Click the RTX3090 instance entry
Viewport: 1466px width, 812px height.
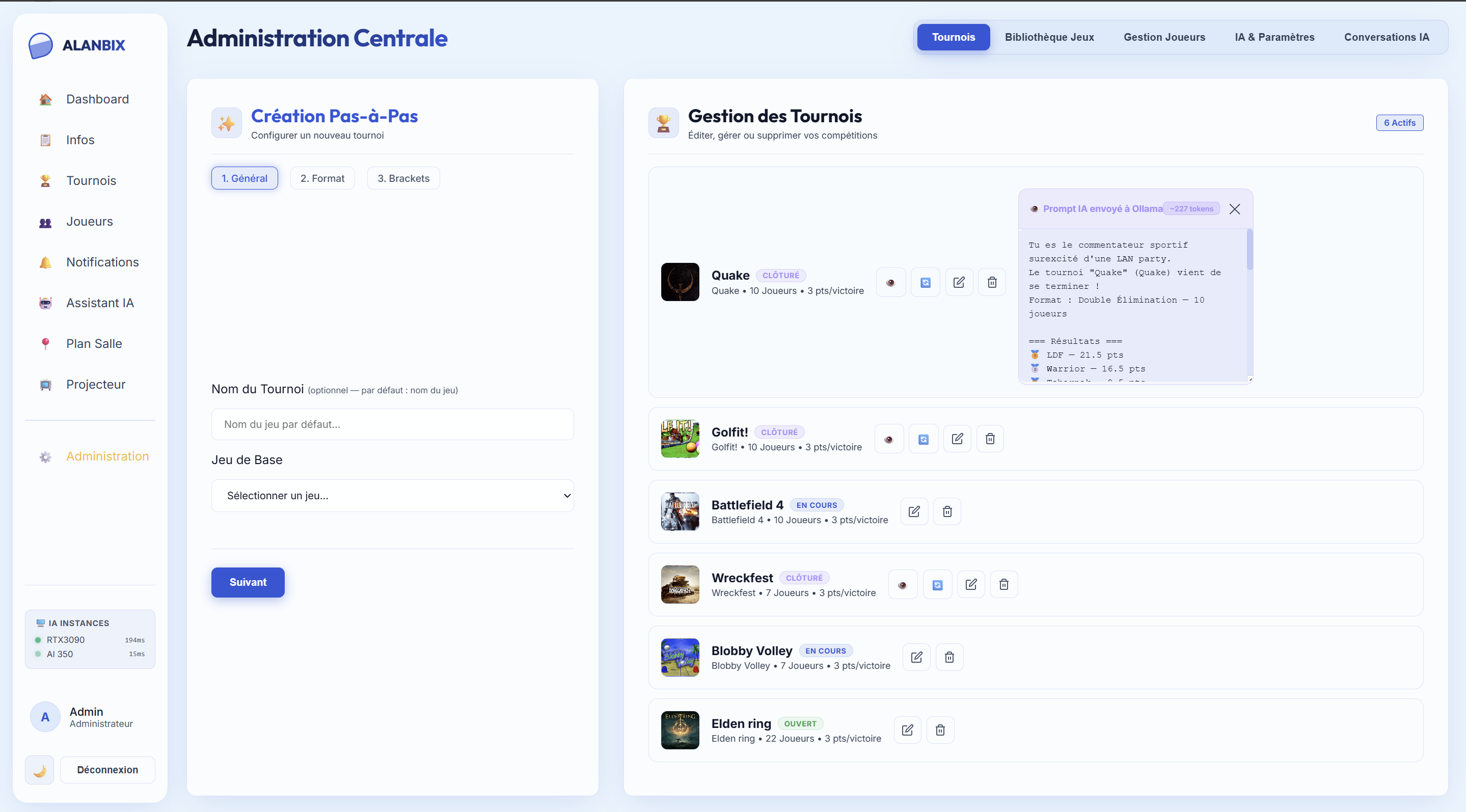click(x=90, y=640)
